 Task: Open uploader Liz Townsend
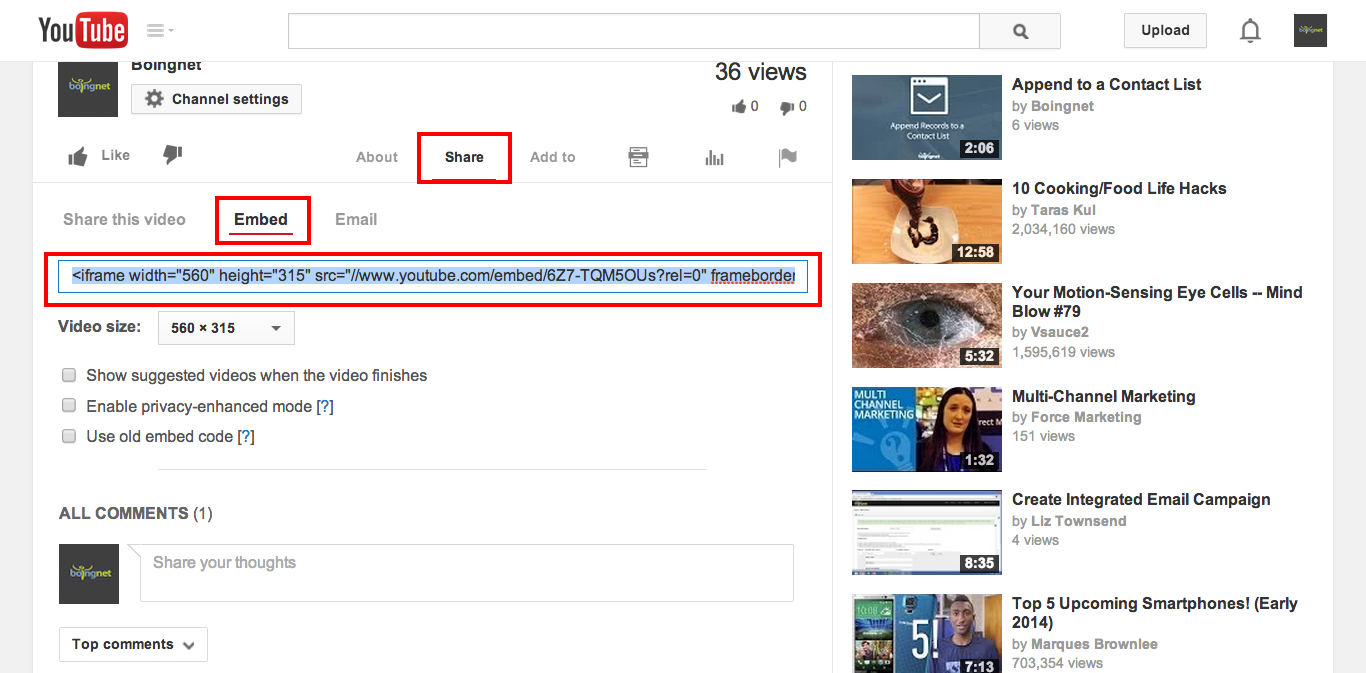(x=1079, y=521)
